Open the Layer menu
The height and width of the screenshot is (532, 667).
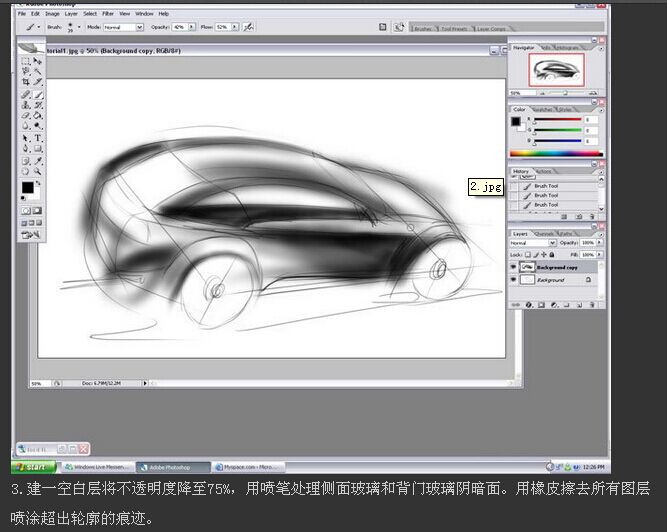point(71,14)
